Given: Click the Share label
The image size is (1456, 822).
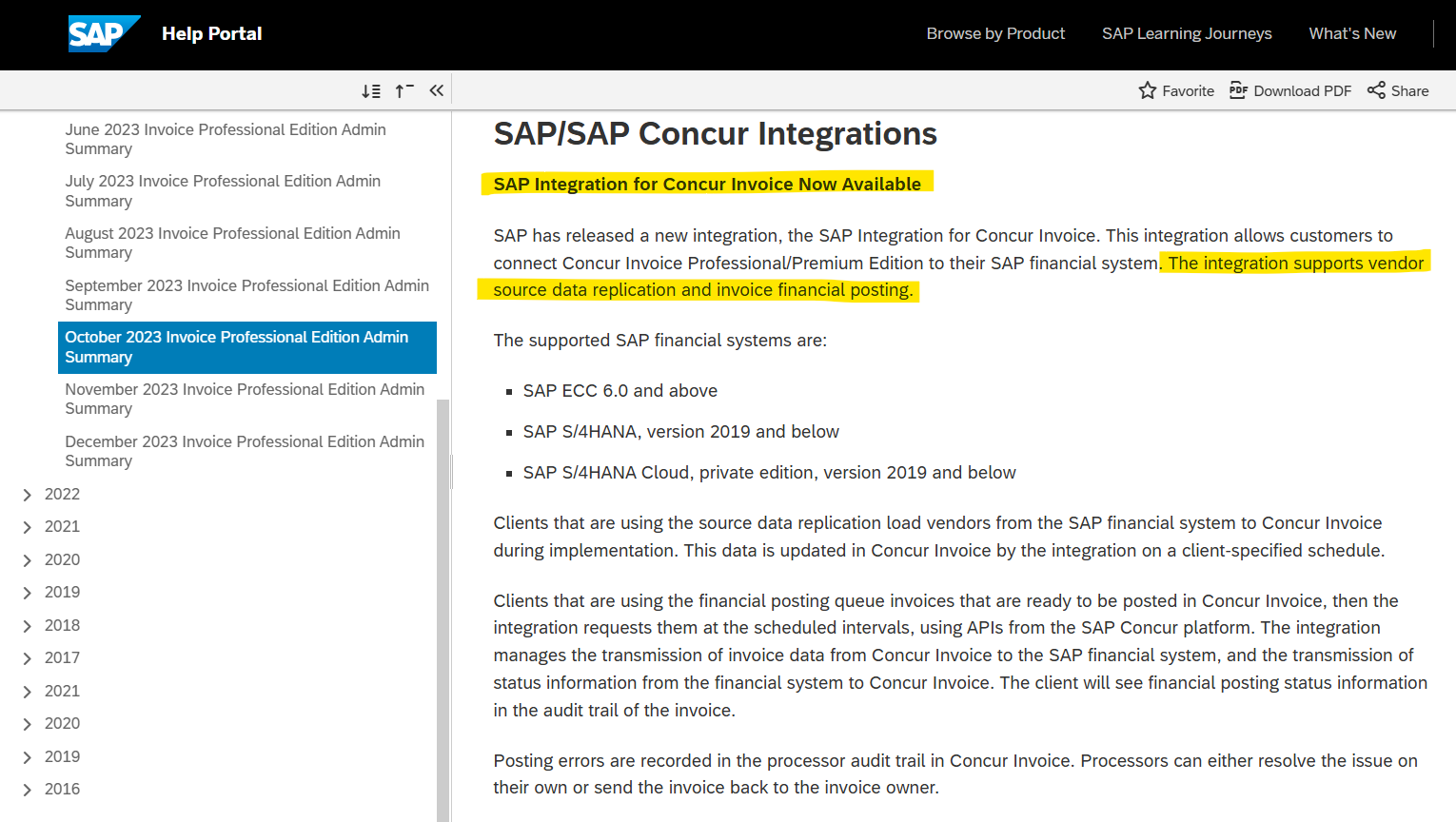Looking at the screenshot, I should coord(1409,91).
